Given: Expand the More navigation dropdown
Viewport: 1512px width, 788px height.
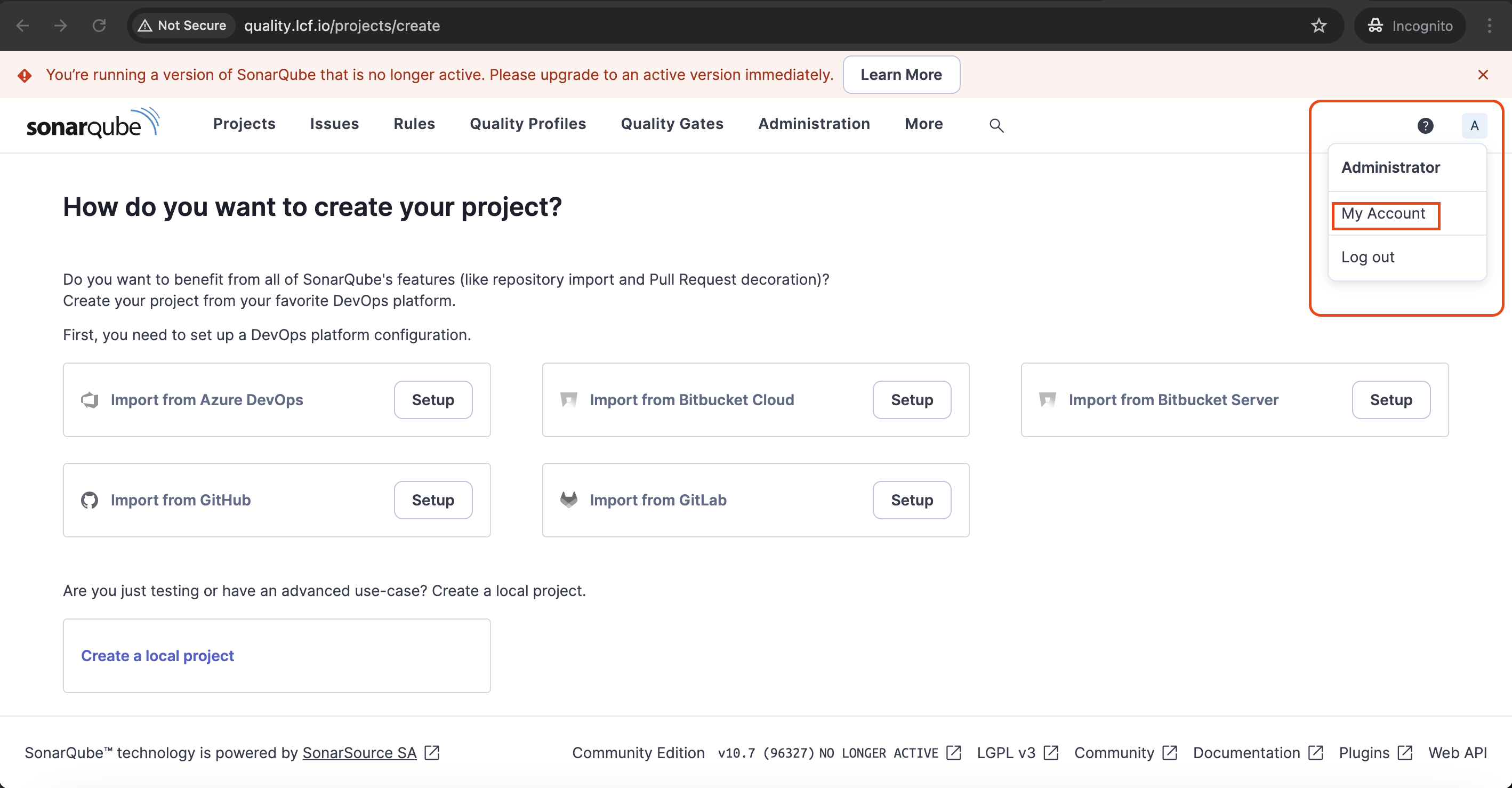Looking at the screenshot, I should pyautogui.click(x=923, y=124).
